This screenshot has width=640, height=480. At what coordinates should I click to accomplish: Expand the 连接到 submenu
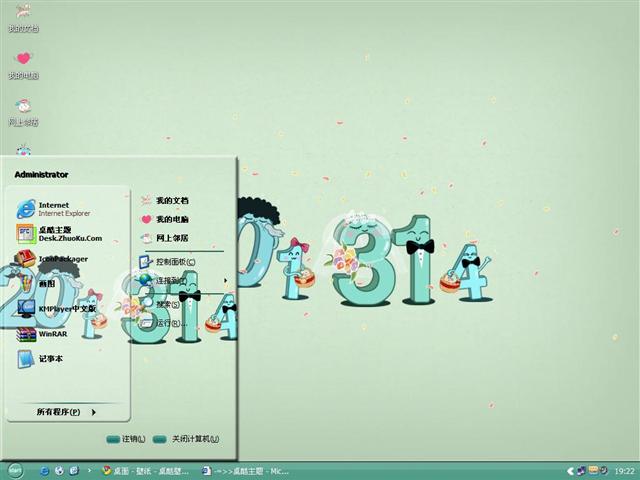click(183, 280)
